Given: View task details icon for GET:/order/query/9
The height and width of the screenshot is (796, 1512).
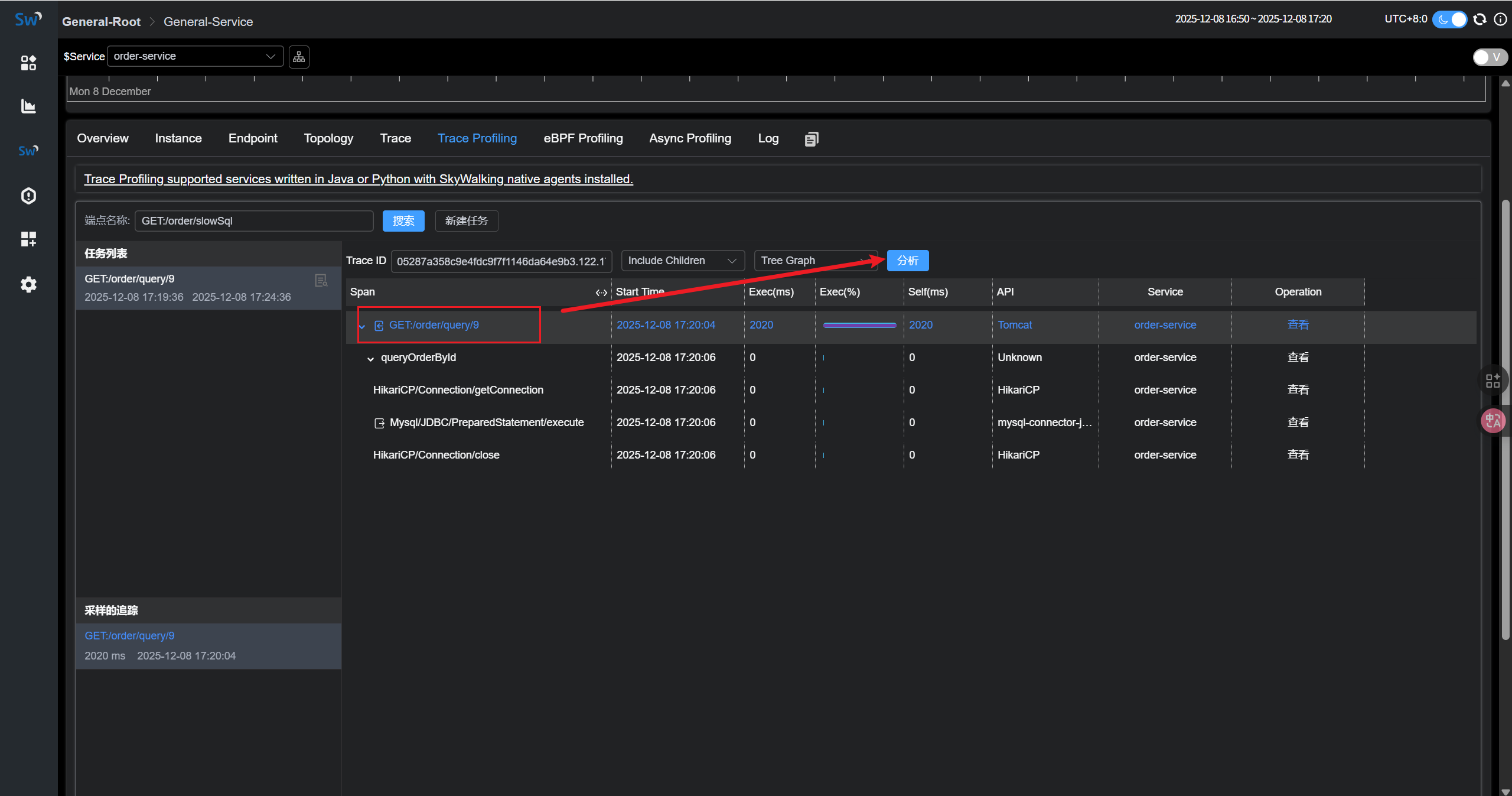Looking at the screenshot, I should coord(321,280).
